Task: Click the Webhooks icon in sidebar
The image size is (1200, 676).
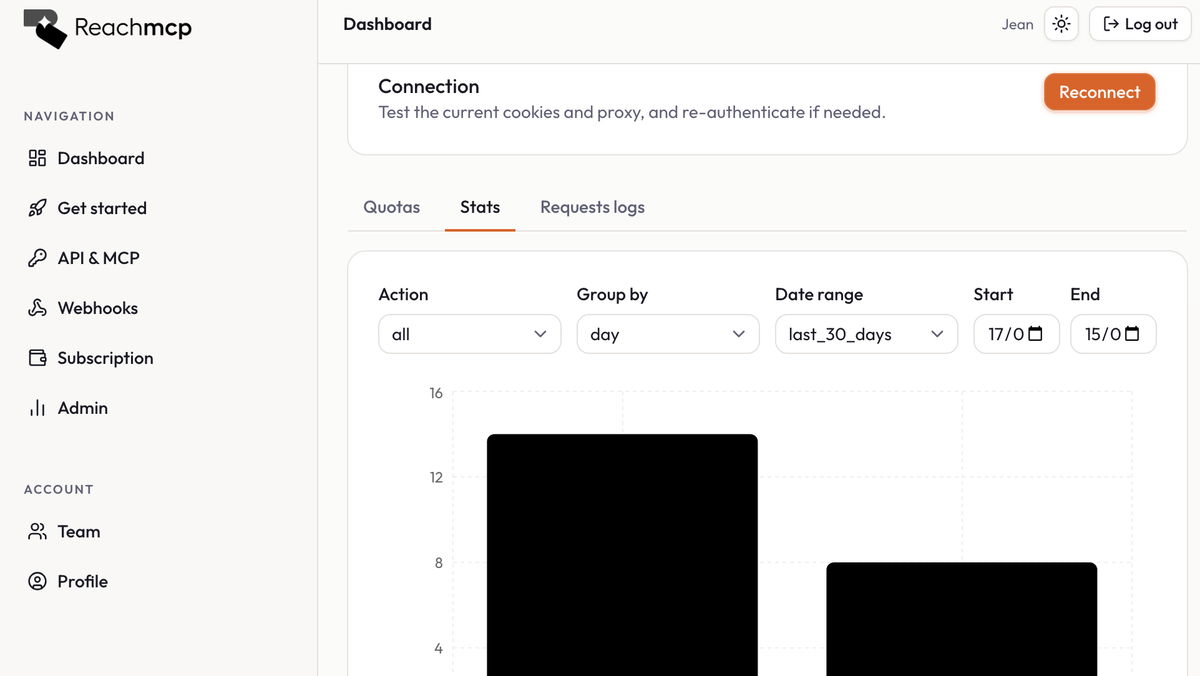Action: 37,308
